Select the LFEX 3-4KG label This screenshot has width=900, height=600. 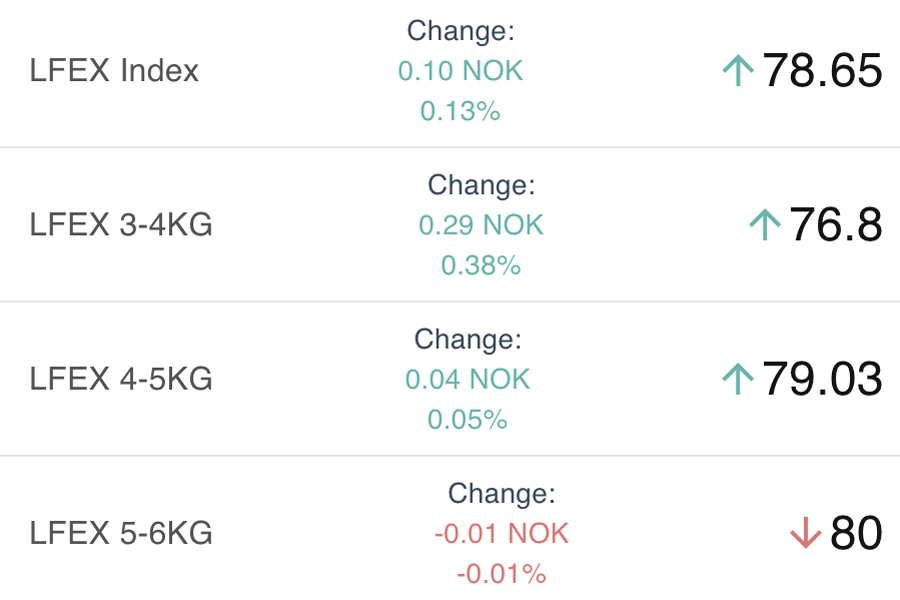pos(121,225)
